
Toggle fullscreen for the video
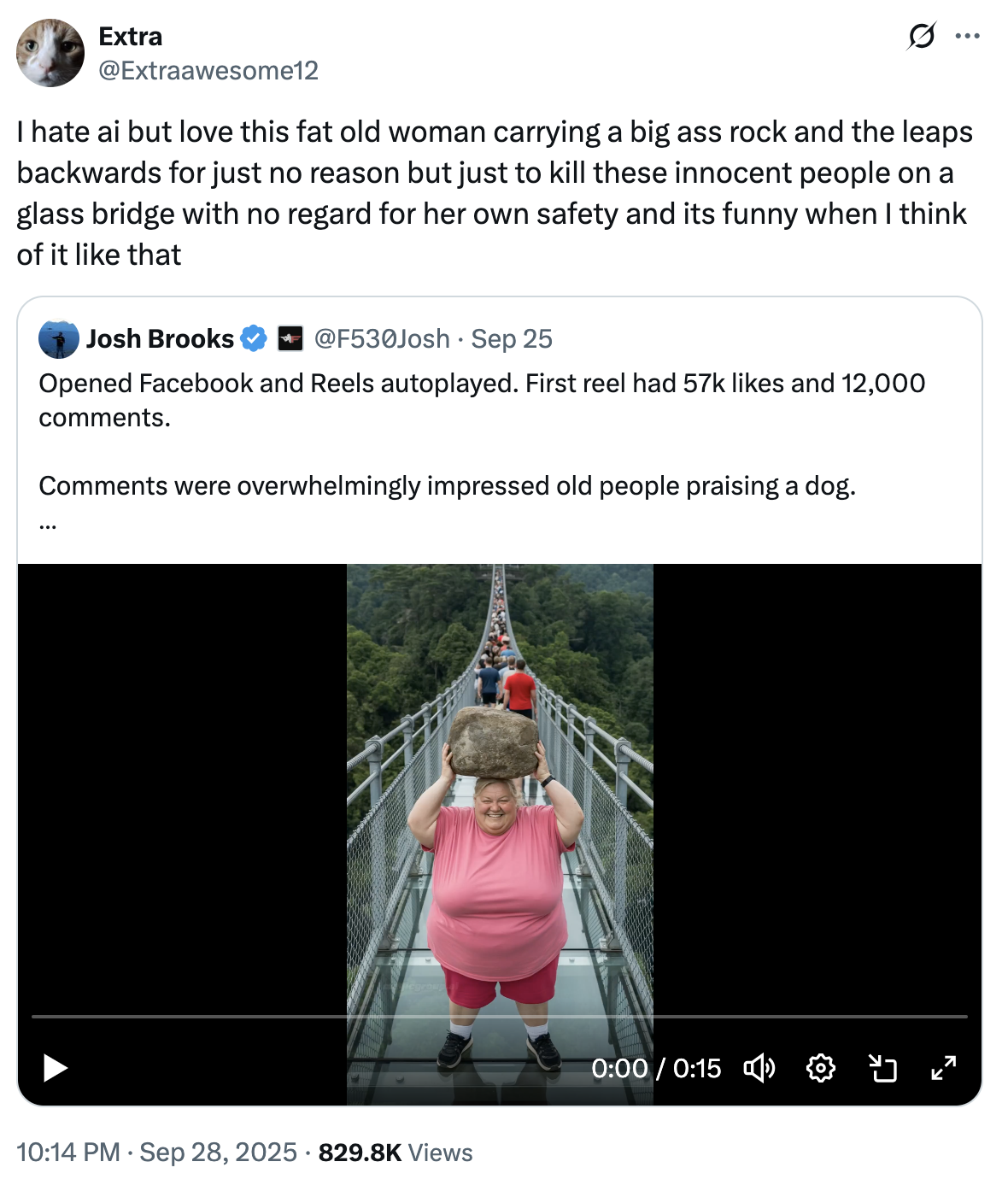click(x=944, y=1068)
